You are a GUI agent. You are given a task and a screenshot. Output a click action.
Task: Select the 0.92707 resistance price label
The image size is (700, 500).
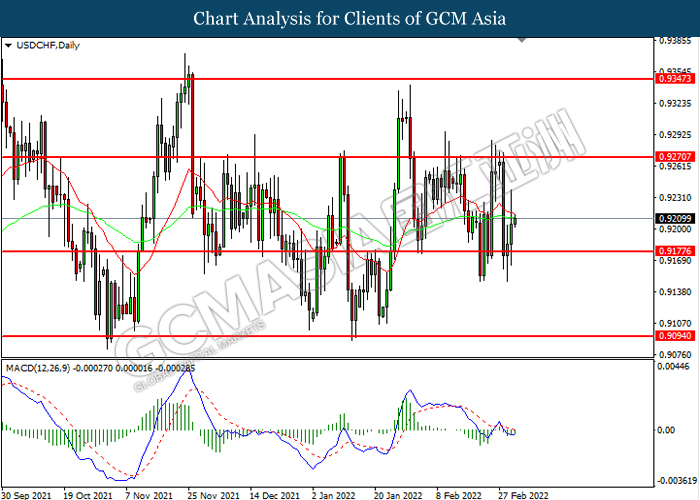[675, 157]
